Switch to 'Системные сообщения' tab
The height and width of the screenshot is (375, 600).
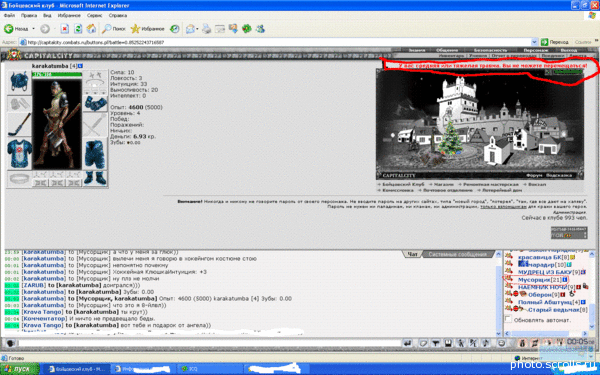tap(458, 254)
